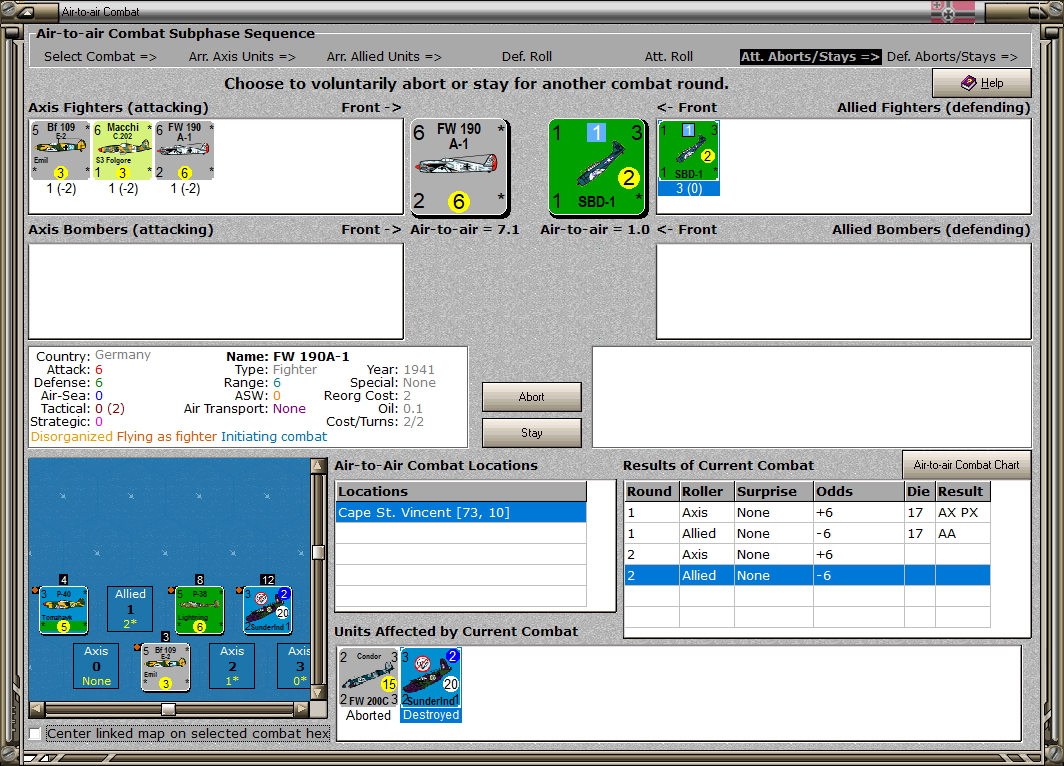Click the Die column header

[x=919, y=491]
